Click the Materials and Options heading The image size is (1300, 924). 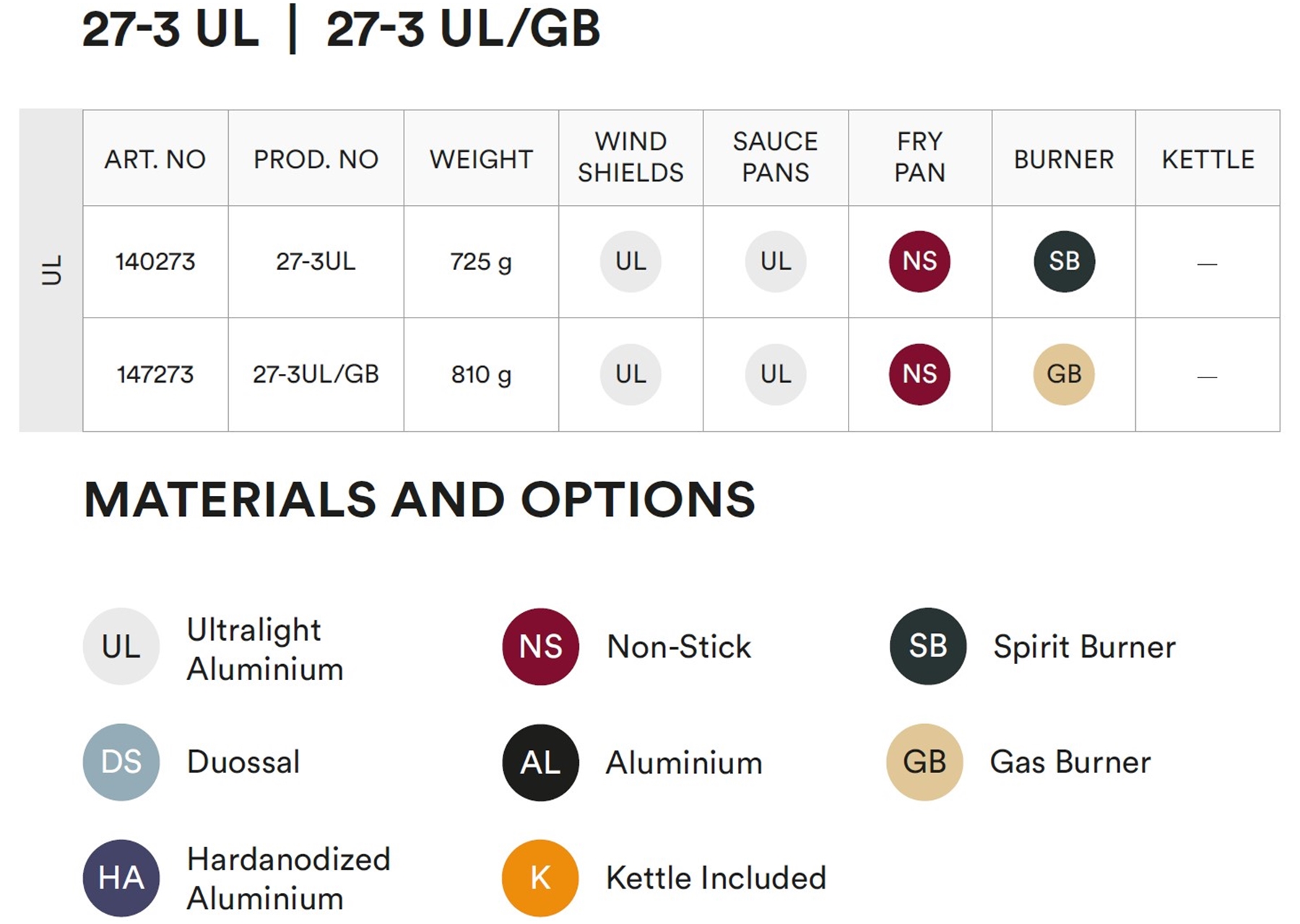(420, 500)
